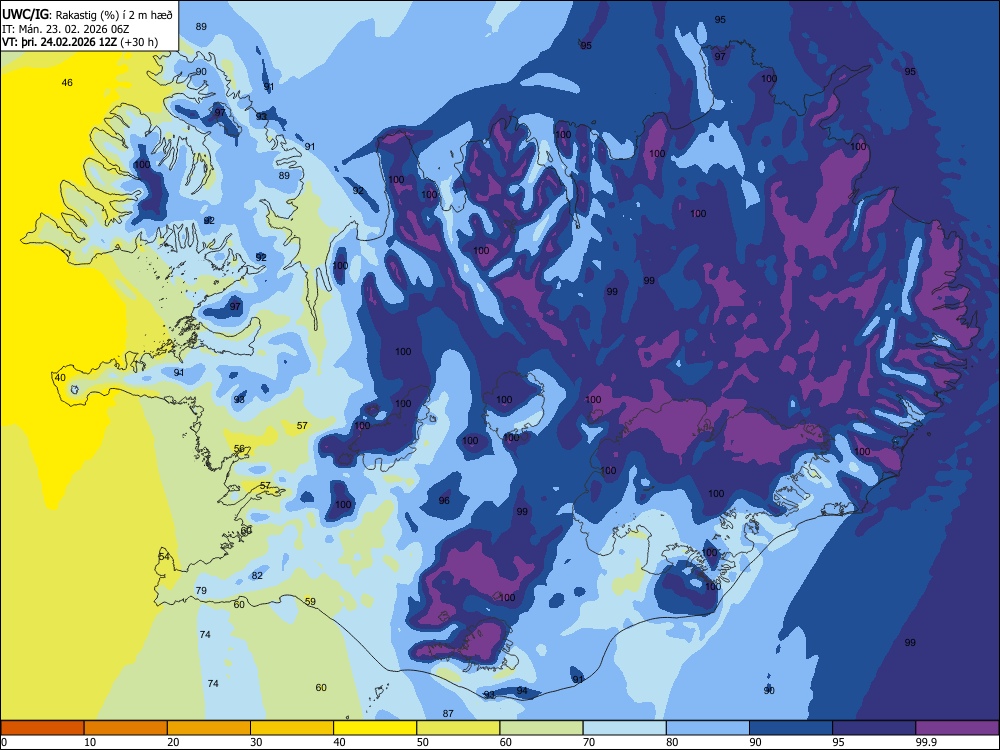Click the light green 60–70 legend swatch

(541, 728)
